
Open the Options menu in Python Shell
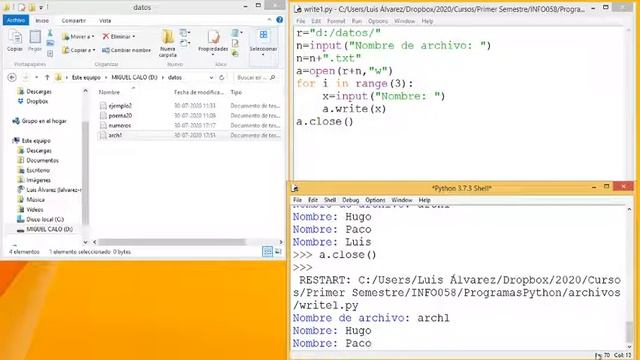point(375,200)
